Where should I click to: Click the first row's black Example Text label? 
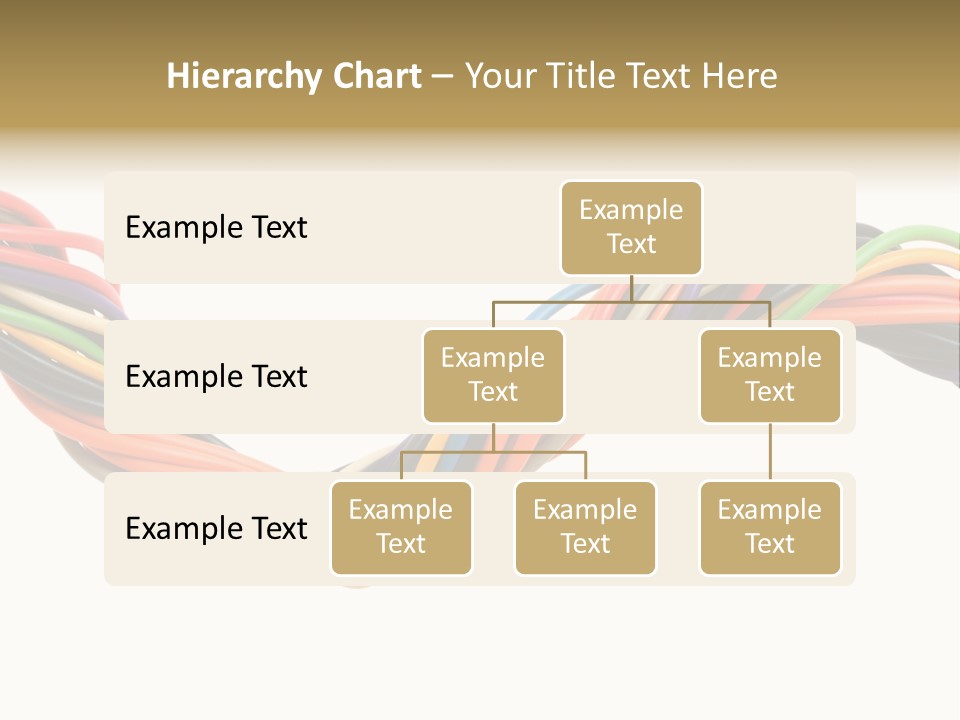[216, 228]
